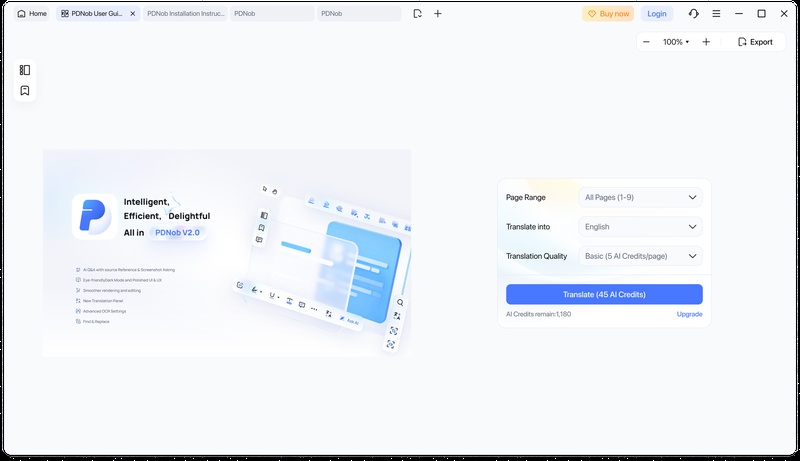The width and height of the screenshot is (800, 461).
Task: Open the bookmarks panel icon
Action: [24, 91]
